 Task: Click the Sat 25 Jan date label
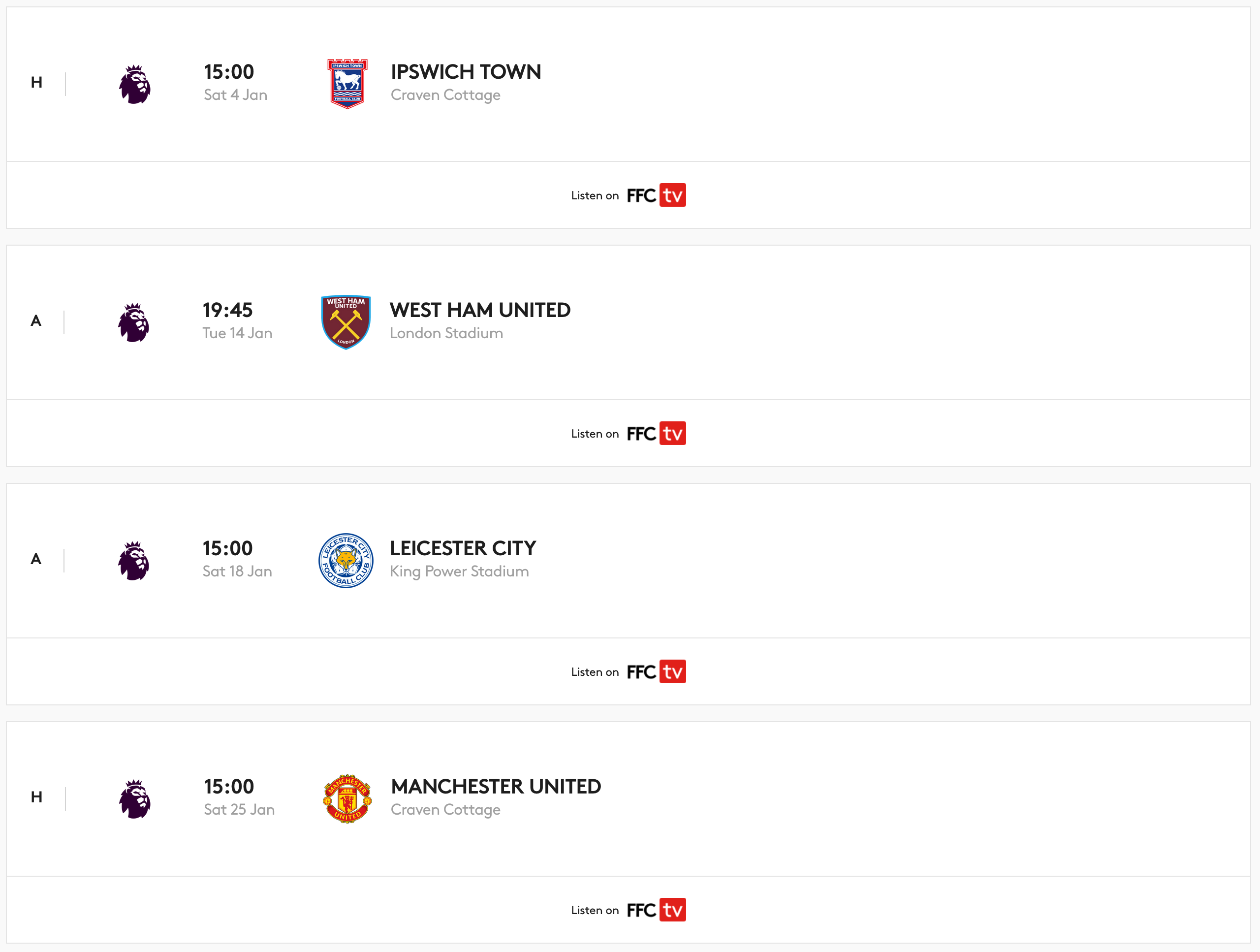click(239, 810)
